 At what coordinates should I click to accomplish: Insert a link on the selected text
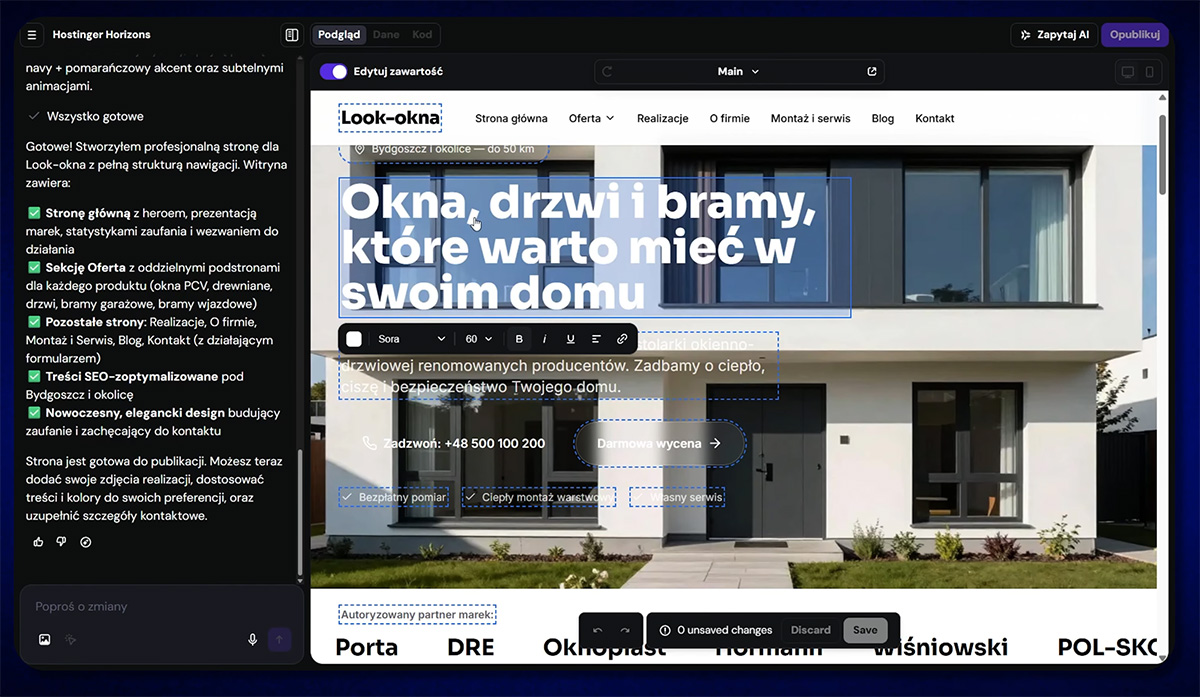tap(622, 339)
